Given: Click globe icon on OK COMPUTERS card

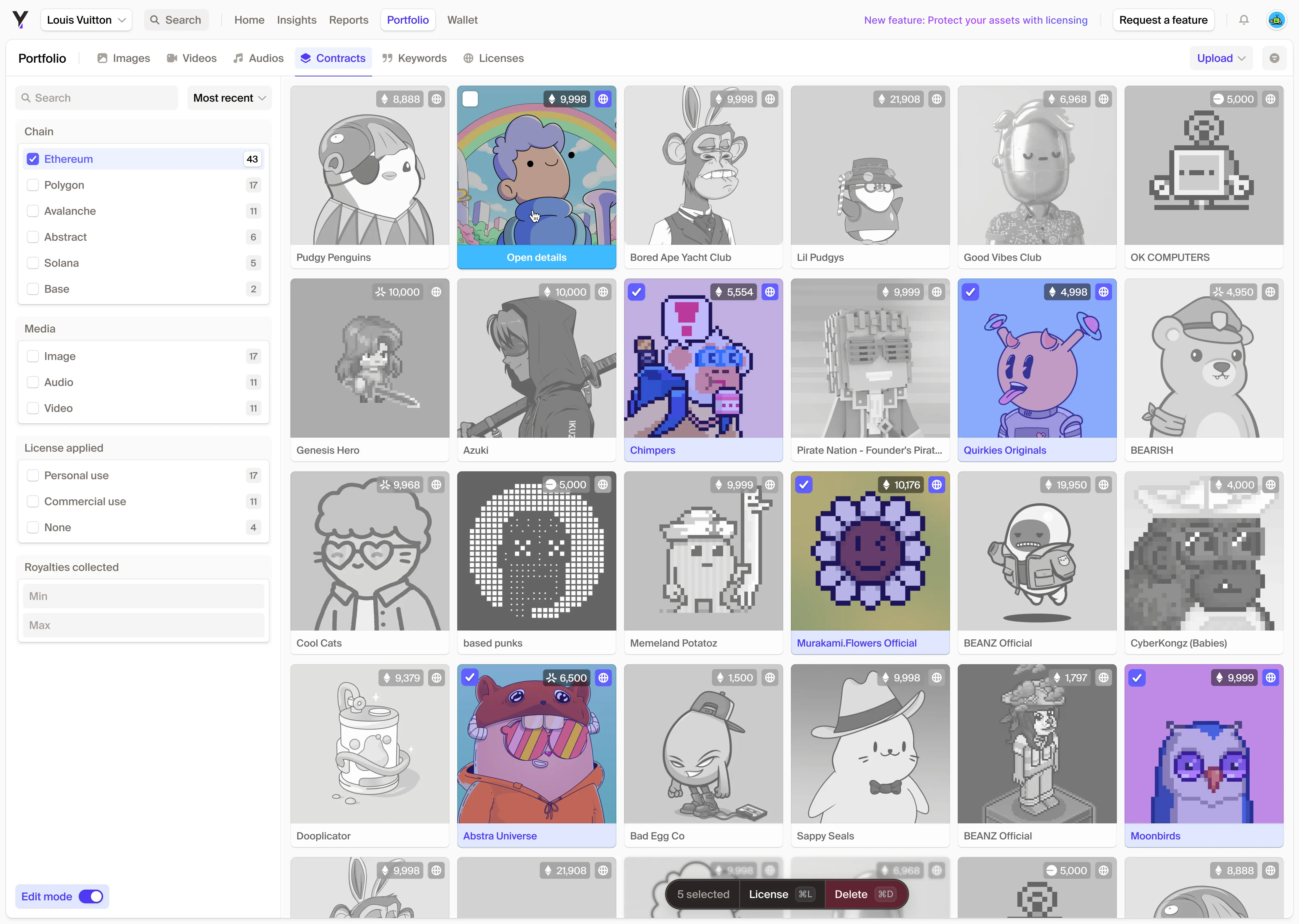Looking at the screenshot, I should [x=1270, y=99].
